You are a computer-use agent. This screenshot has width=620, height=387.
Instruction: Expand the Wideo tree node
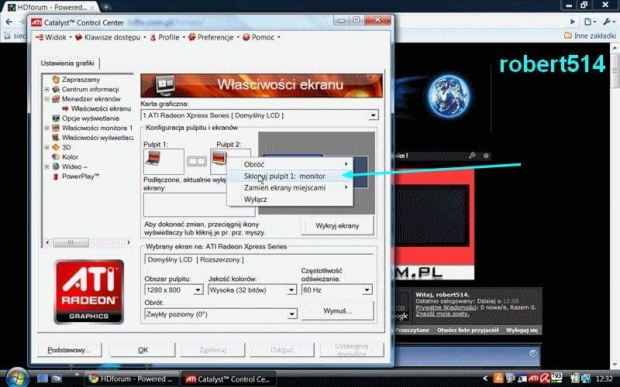[47, 166]
